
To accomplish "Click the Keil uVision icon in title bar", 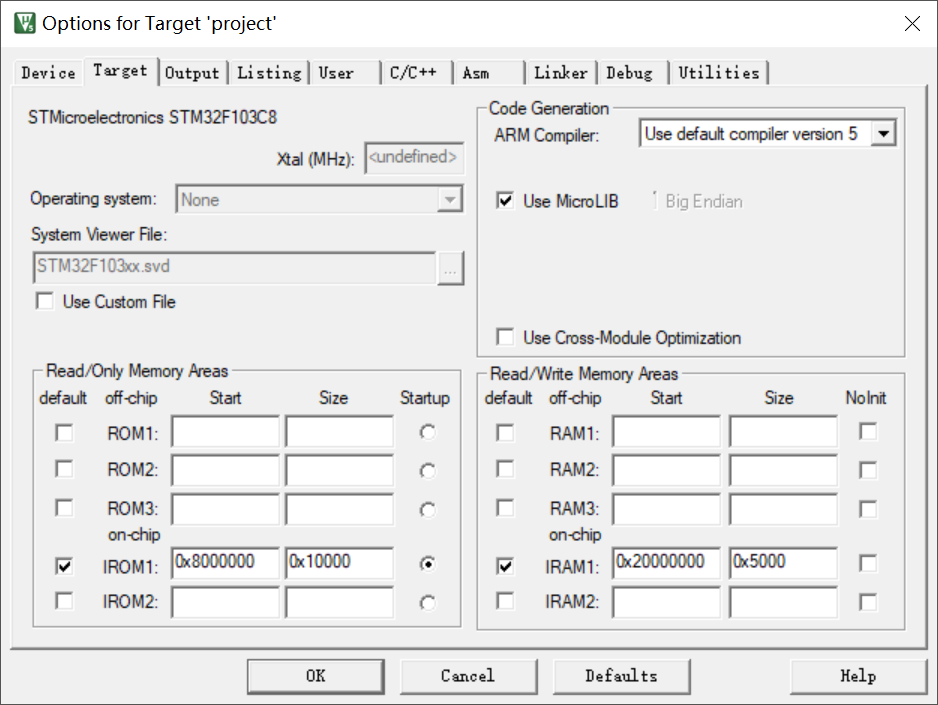I will coord(25,23).
